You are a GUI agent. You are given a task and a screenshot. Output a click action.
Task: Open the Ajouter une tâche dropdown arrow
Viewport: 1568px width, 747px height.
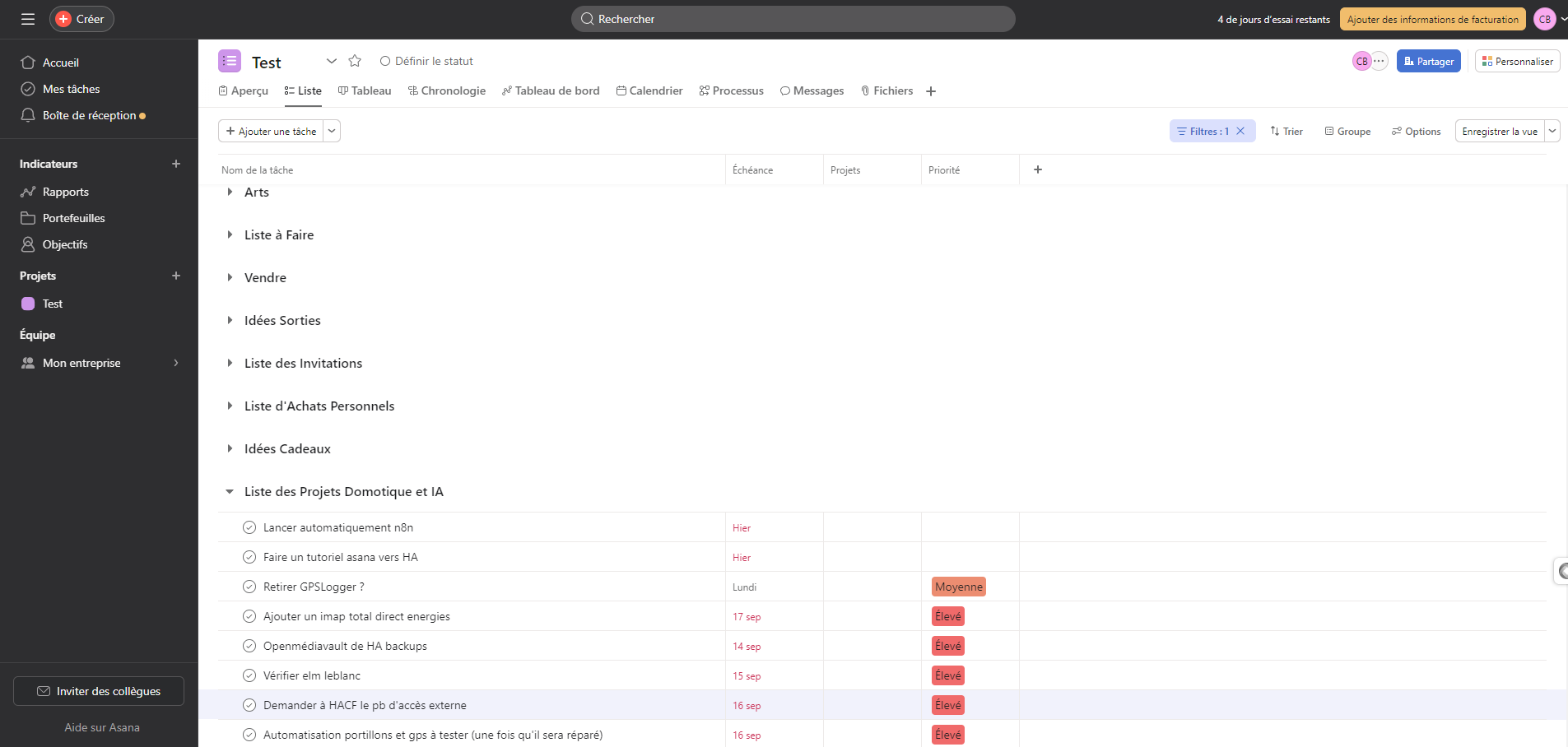332,131
